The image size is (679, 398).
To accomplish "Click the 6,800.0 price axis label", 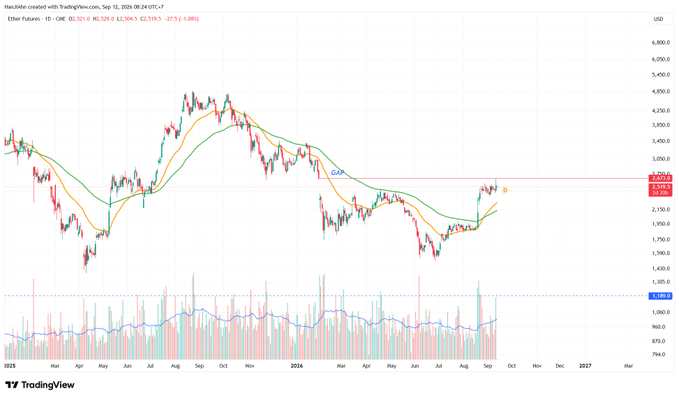I will [661, 43].
